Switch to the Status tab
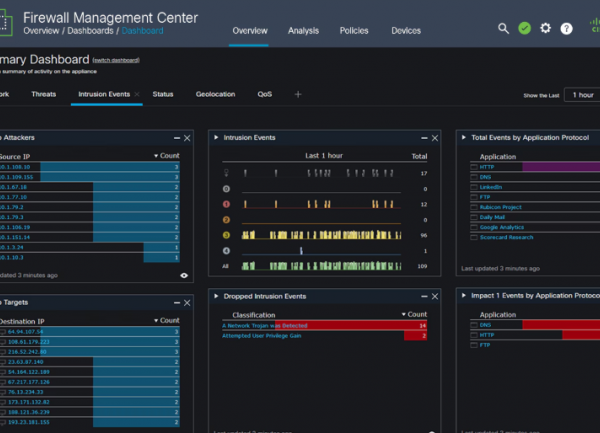 coord(163,94)
